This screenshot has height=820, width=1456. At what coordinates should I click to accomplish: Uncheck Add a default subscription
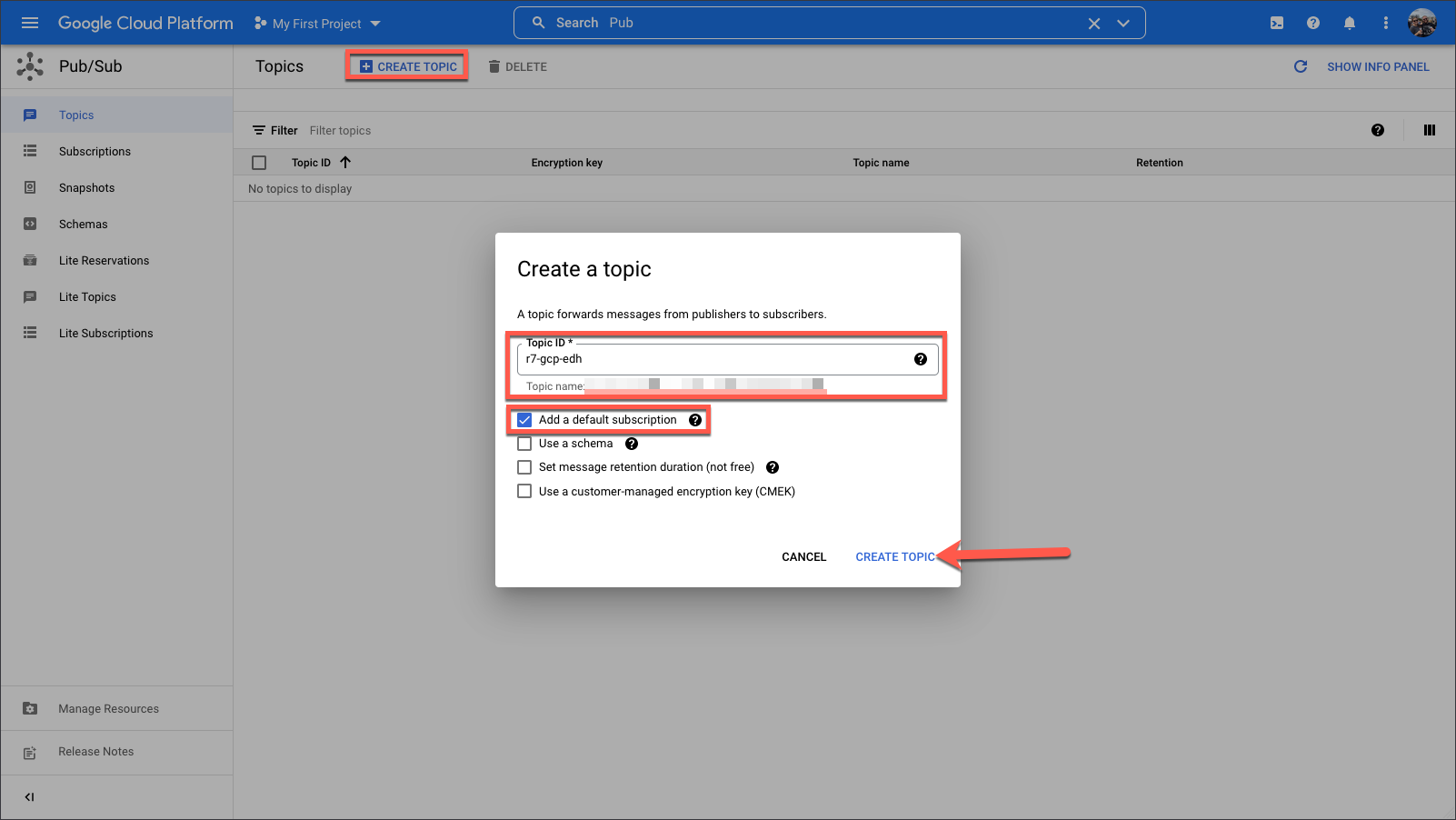(x=524, y=420)
